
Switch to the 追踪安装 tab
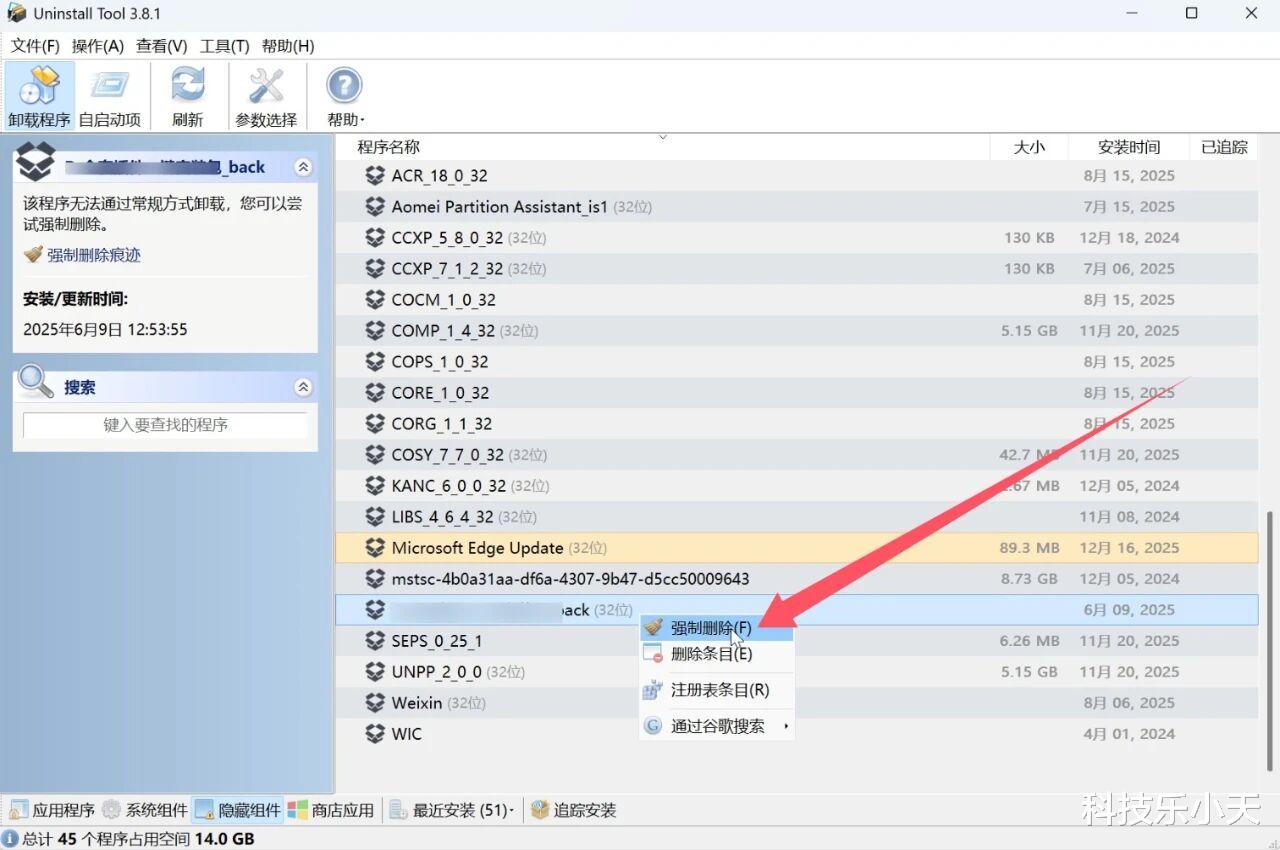coord(574,810)
